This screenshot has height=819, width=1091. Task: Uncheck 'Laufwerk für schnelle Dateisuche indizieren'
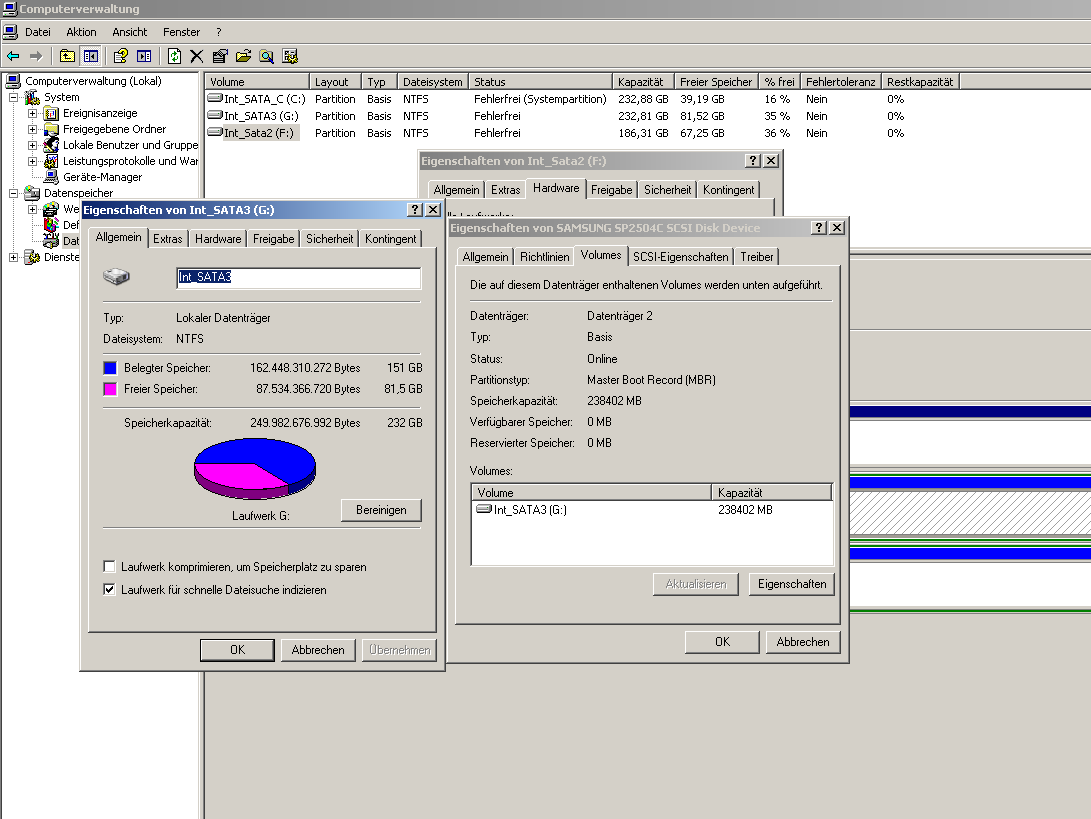point(109,589)
